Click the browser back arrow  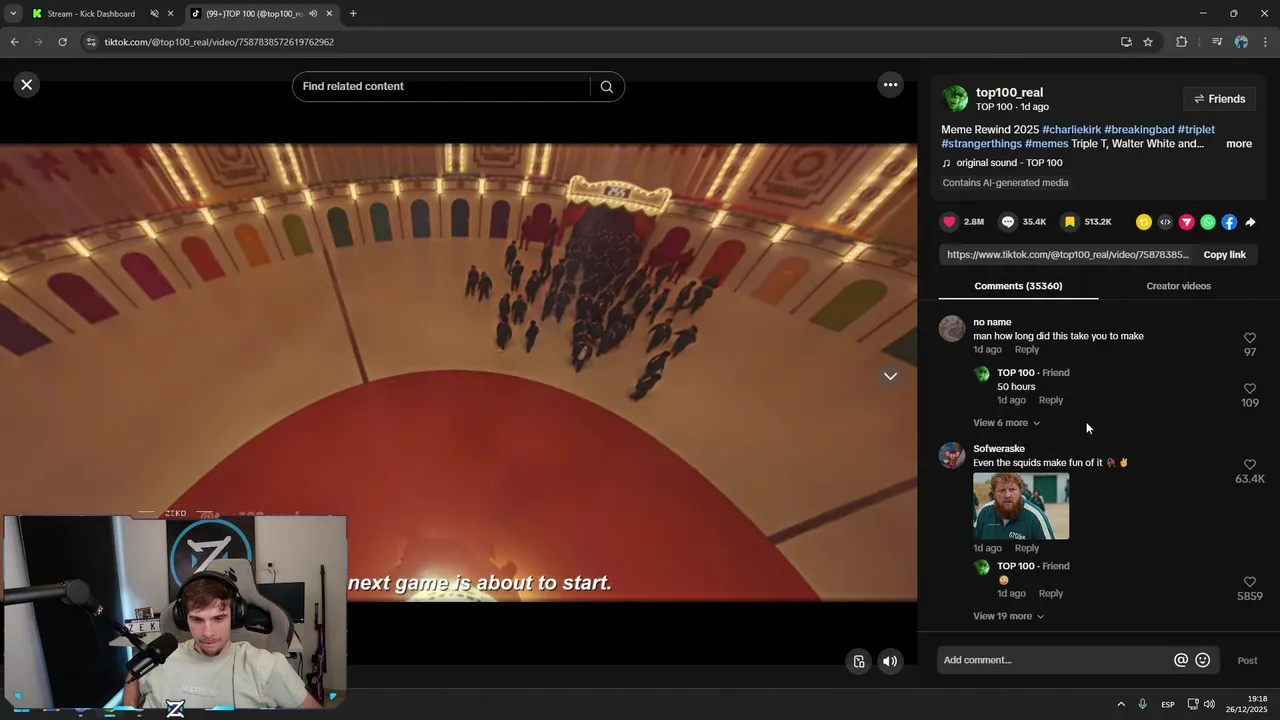click(x=14, y=42)
